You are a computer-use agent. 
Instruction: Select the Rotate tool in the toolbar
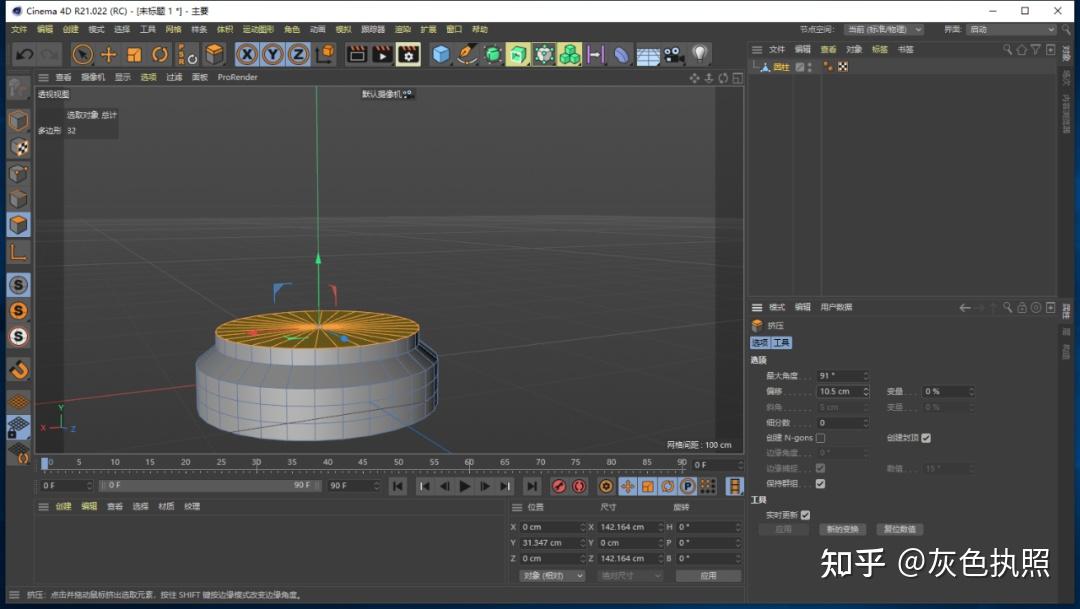pos(160,54)
